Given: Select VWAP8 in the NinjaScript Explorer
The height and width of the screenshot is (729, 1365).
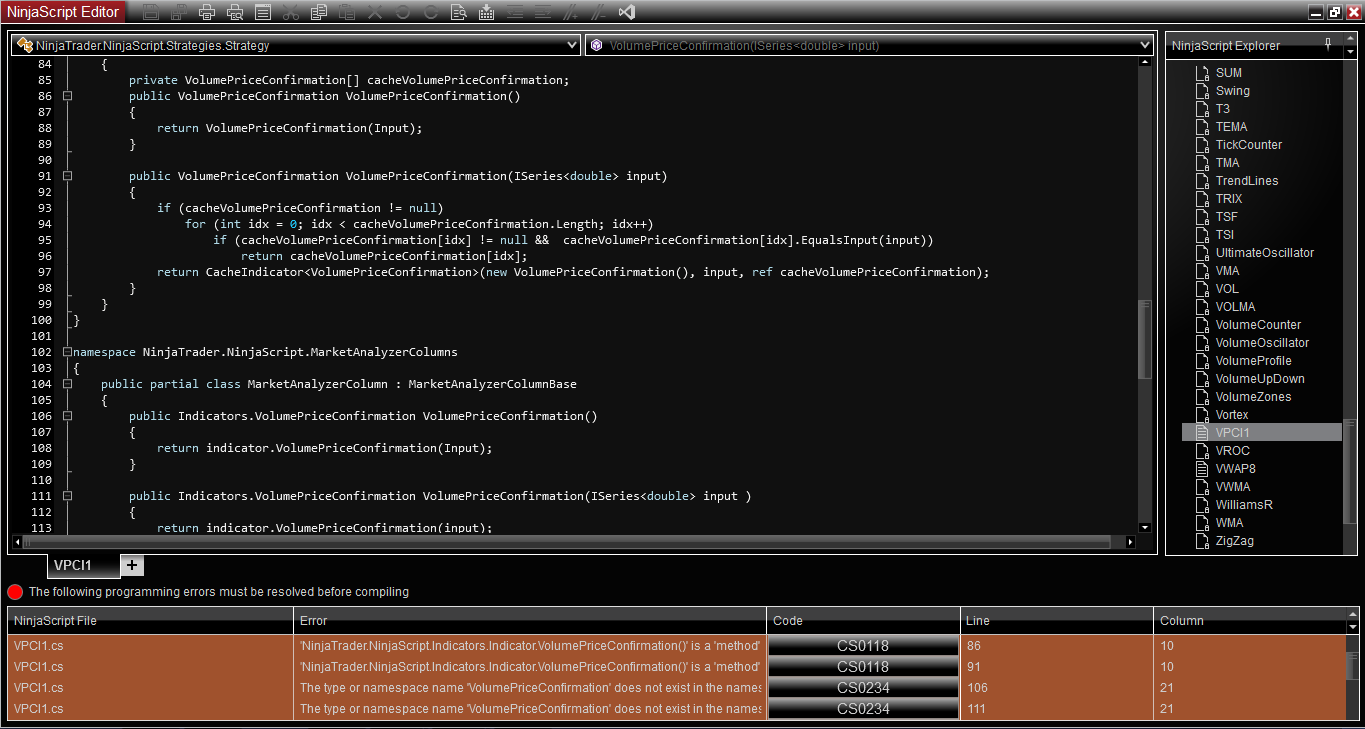Looking at the screenshot, I should tap(1235, 469).
